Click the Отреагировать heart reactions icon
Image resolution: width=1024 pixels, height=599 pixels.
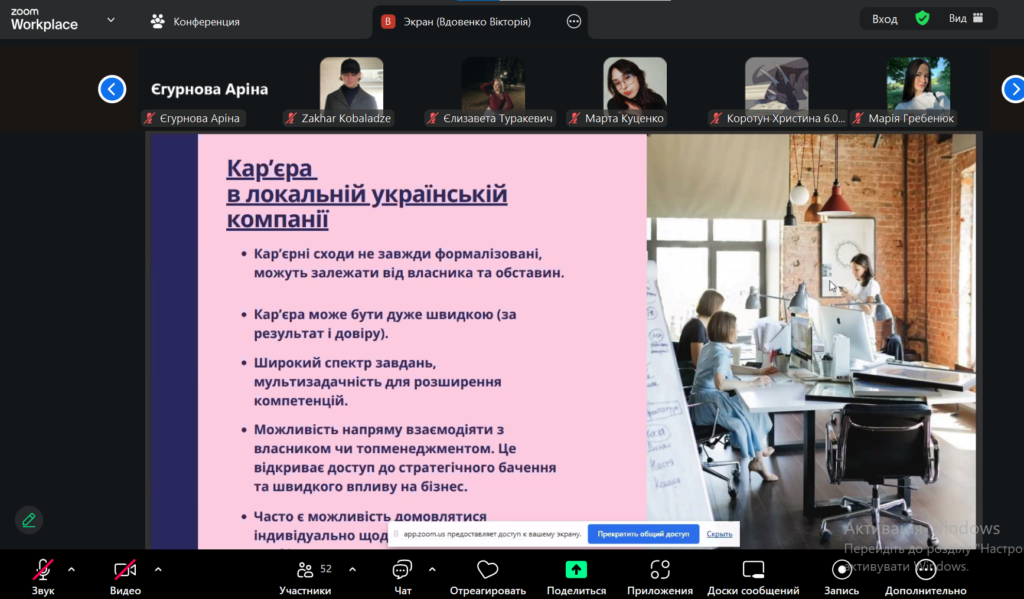pyautogui.click(x=488, y=571)
